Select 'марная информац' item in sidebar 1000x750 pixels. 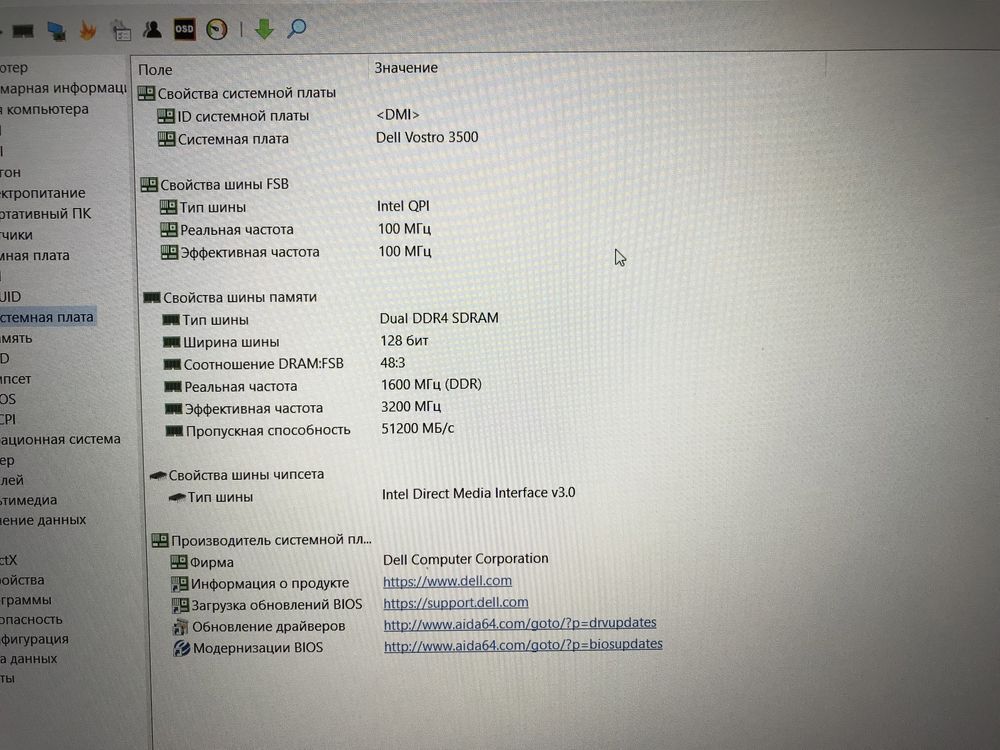[62, 88]
